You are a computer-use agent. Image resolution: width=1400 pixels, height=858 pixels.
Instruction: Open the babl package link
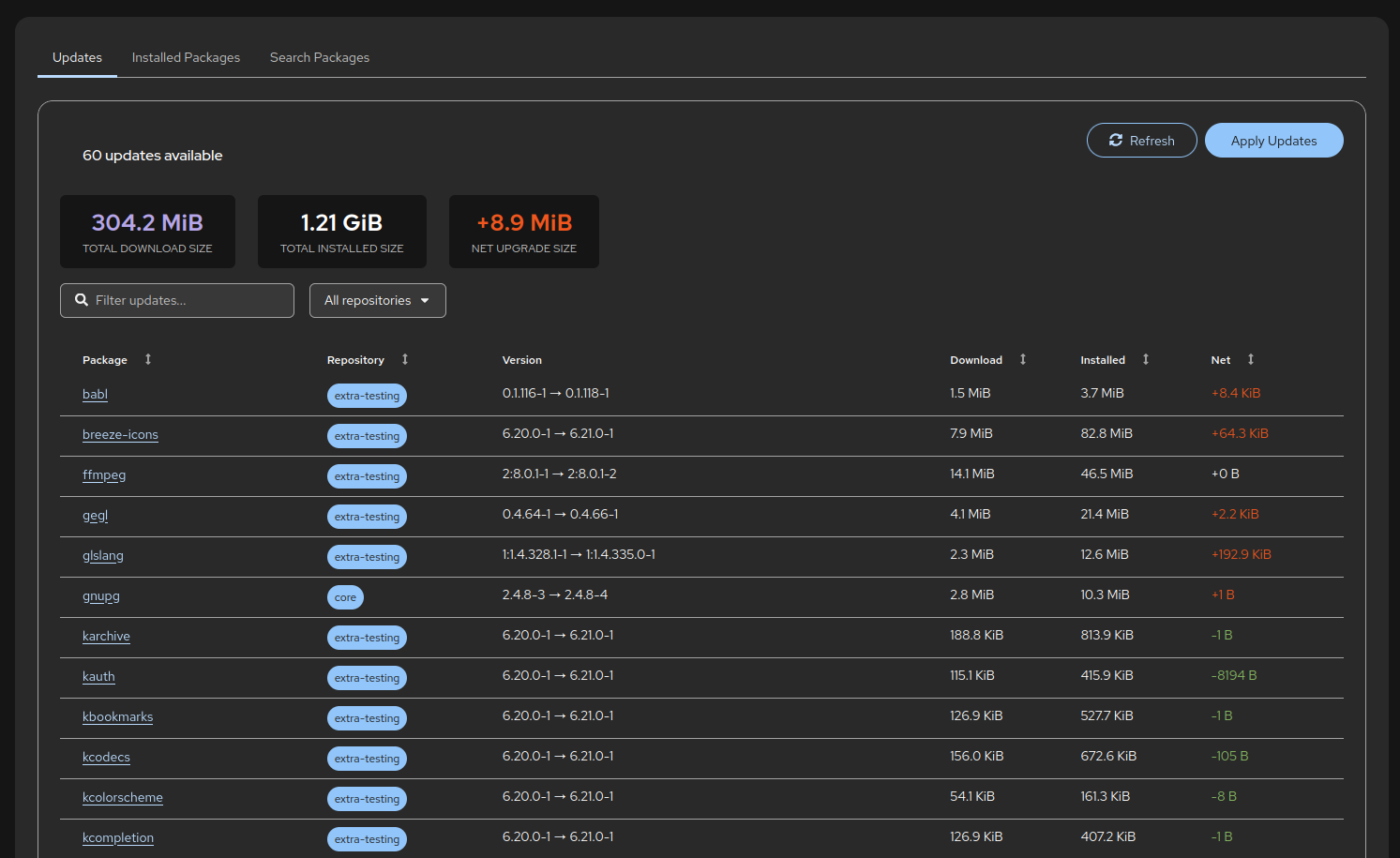[95, 394]
